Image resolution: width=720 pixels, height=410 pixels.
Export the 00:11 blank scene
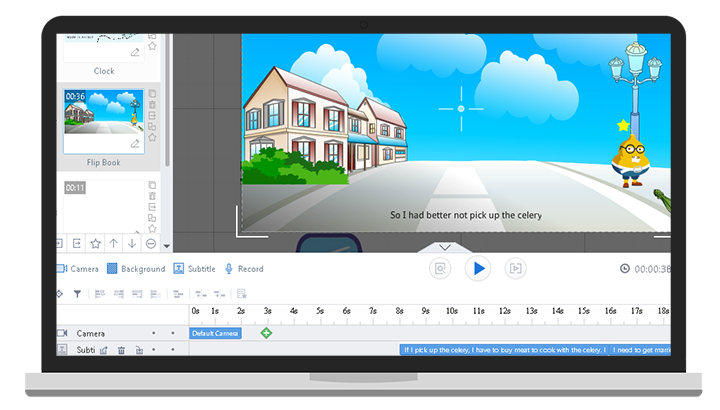pyautogui.click(x=152, y=207)
